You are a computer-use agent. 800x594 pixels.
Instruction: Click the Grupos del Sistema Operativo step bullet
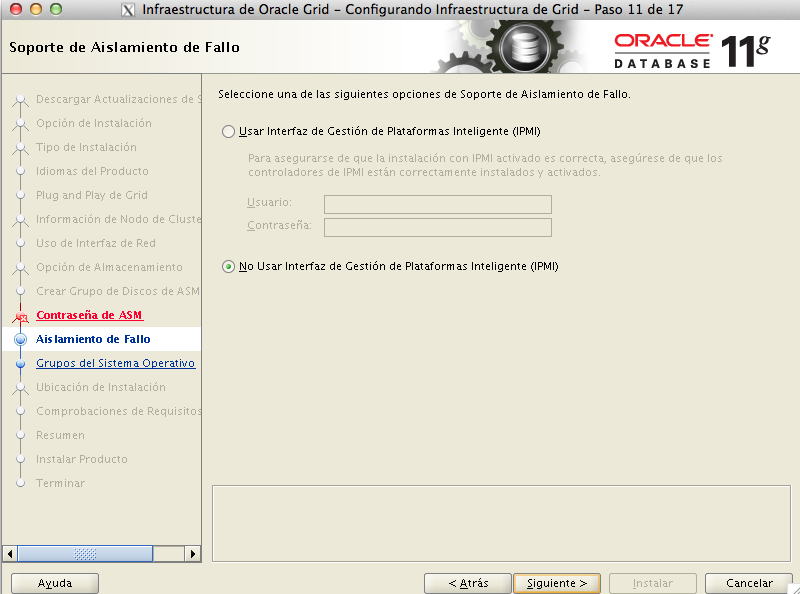pyautogui.click(x=20, y=364)
